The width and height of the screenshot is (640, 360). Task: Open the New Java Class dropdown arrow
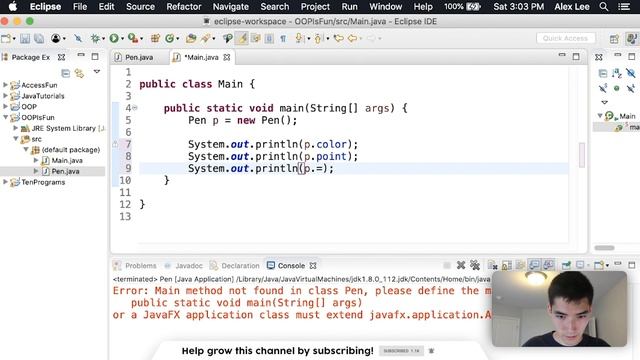pos(178,39)
